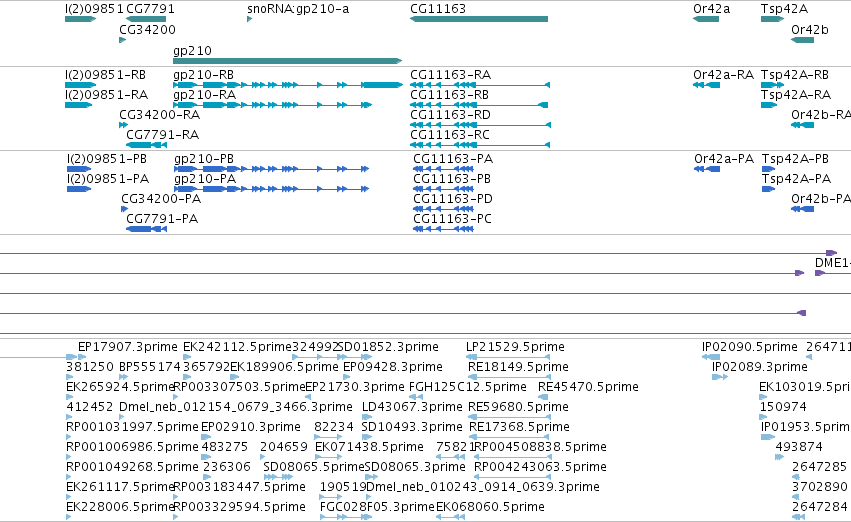Select EST EK068060.5prime

coord(490,507)
